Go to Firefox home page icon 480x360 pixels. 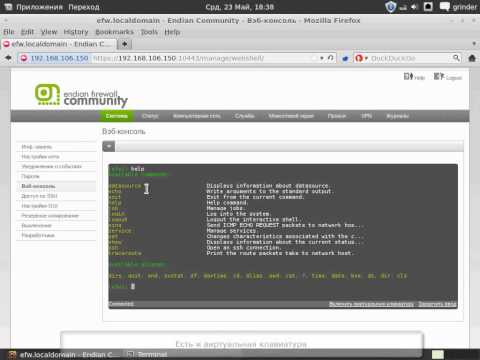coord(472,58)
